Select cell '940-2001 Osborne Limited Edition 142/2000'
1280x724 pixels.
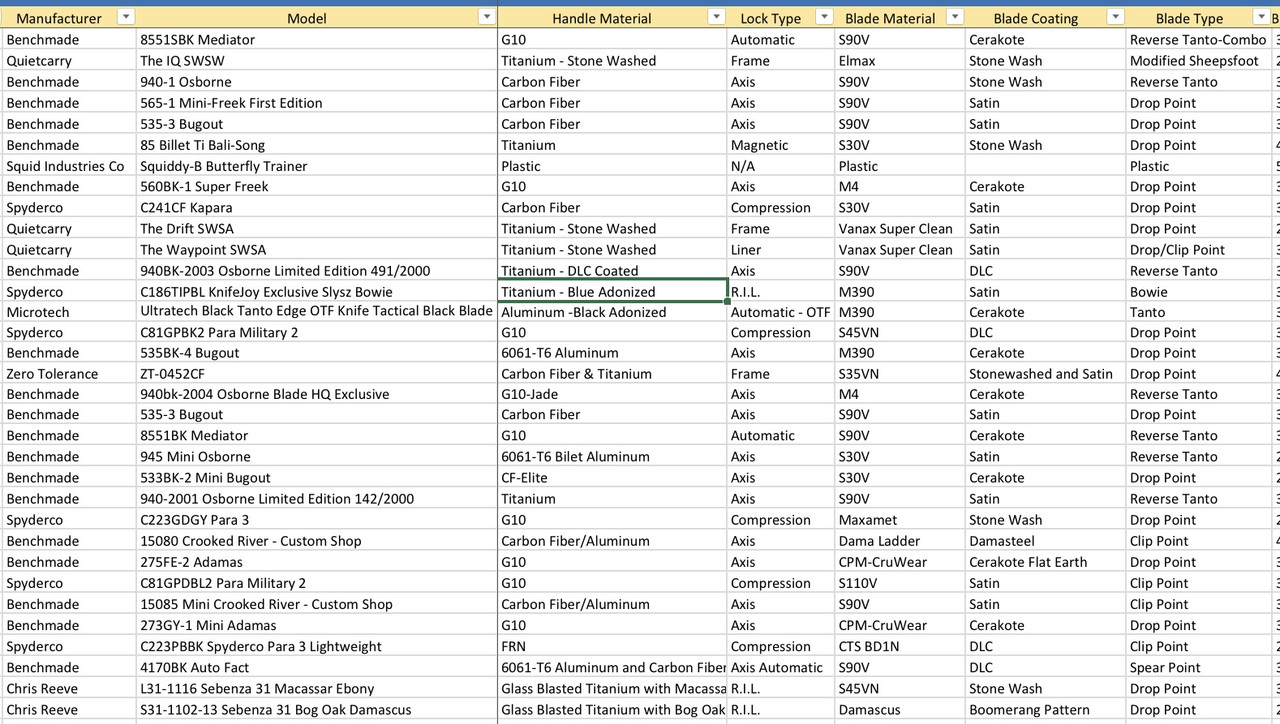point(317,499)
